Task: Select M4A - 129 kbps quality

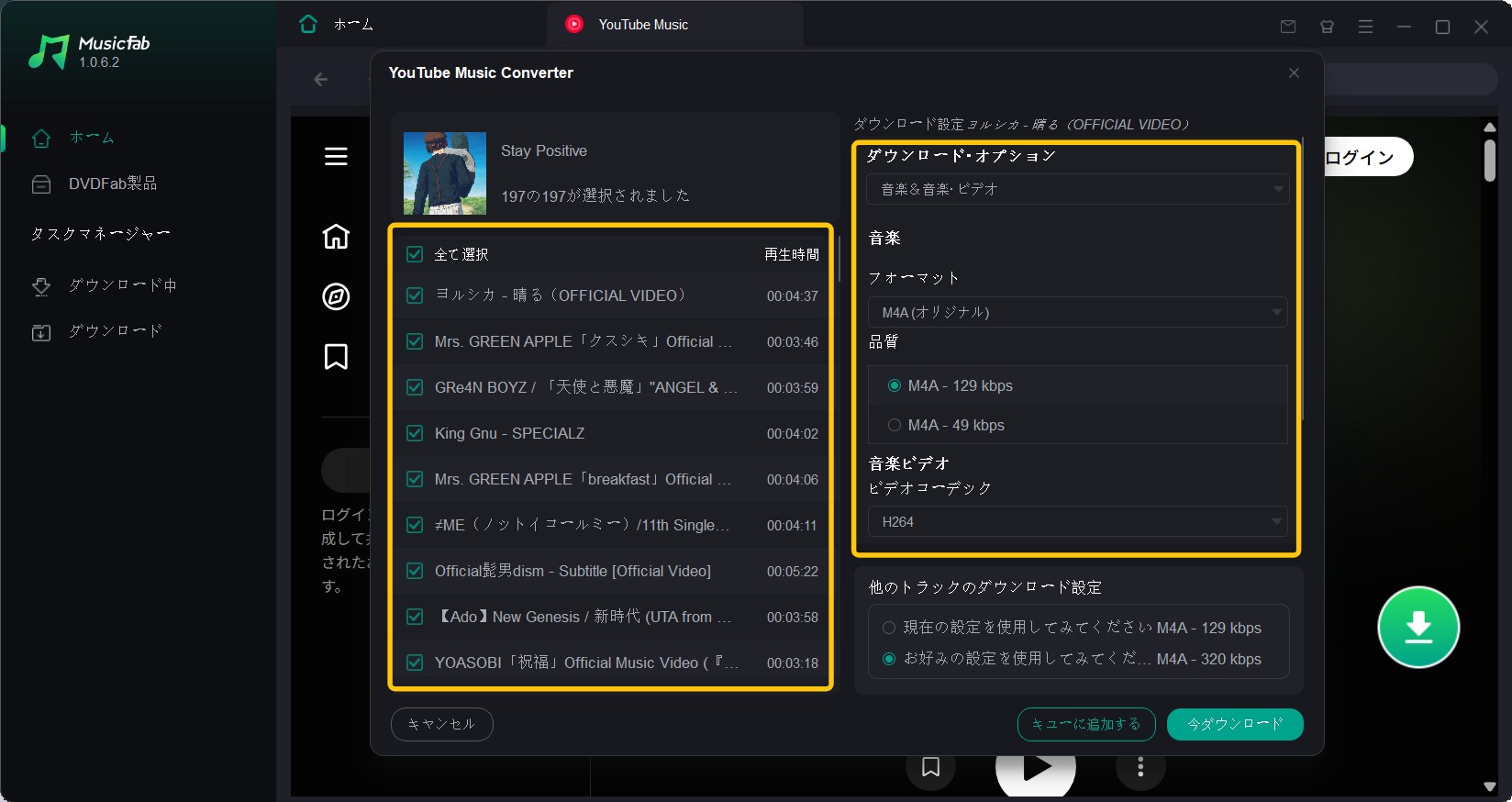Action: click(895, 385)
